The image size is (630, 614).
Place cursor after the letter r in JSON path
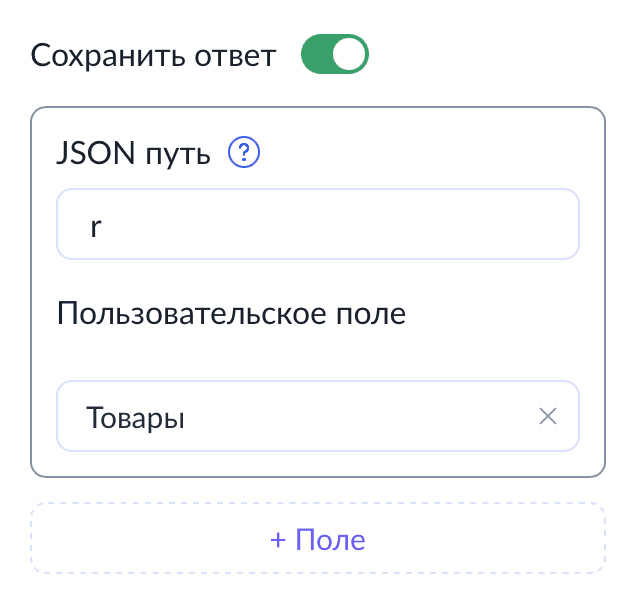102,227
